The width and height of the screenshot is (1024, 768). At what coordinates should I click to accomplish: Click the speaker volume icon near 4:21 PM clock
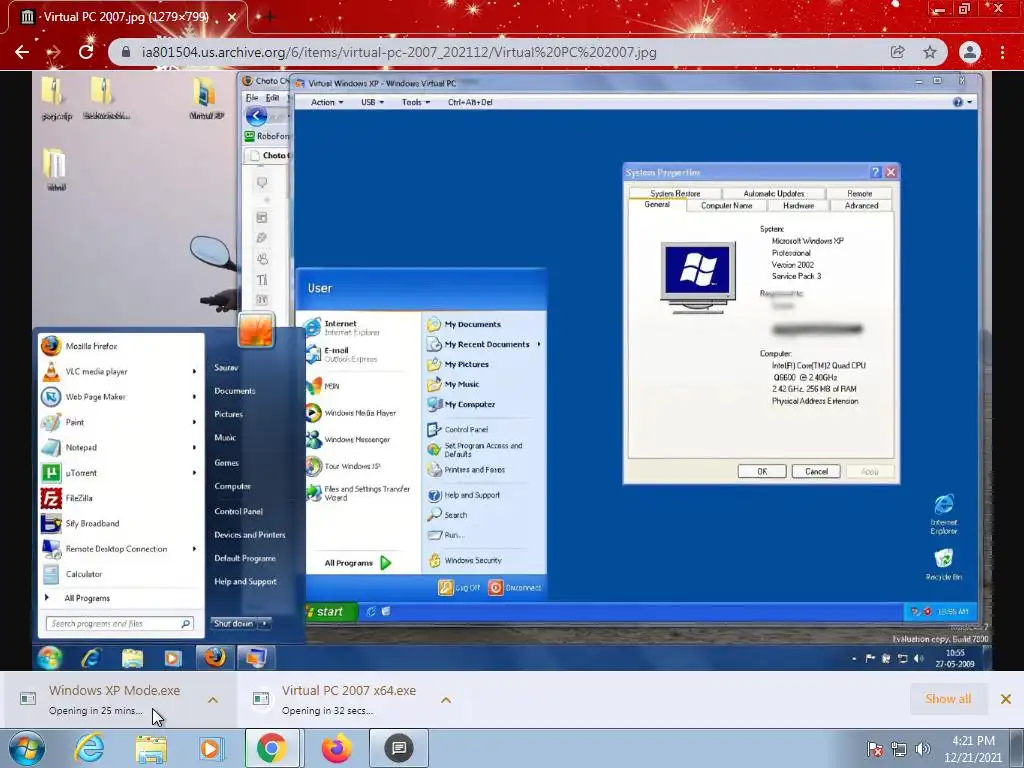click(x=923, y=749)
